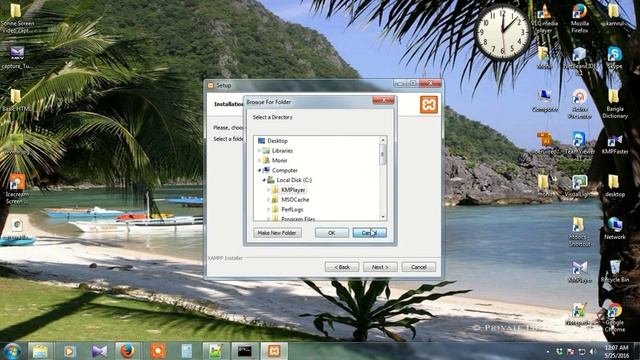Expand the KMPlayer folder node
The height and width of the screenshot is (360, 640).
[x=269, y=190]
